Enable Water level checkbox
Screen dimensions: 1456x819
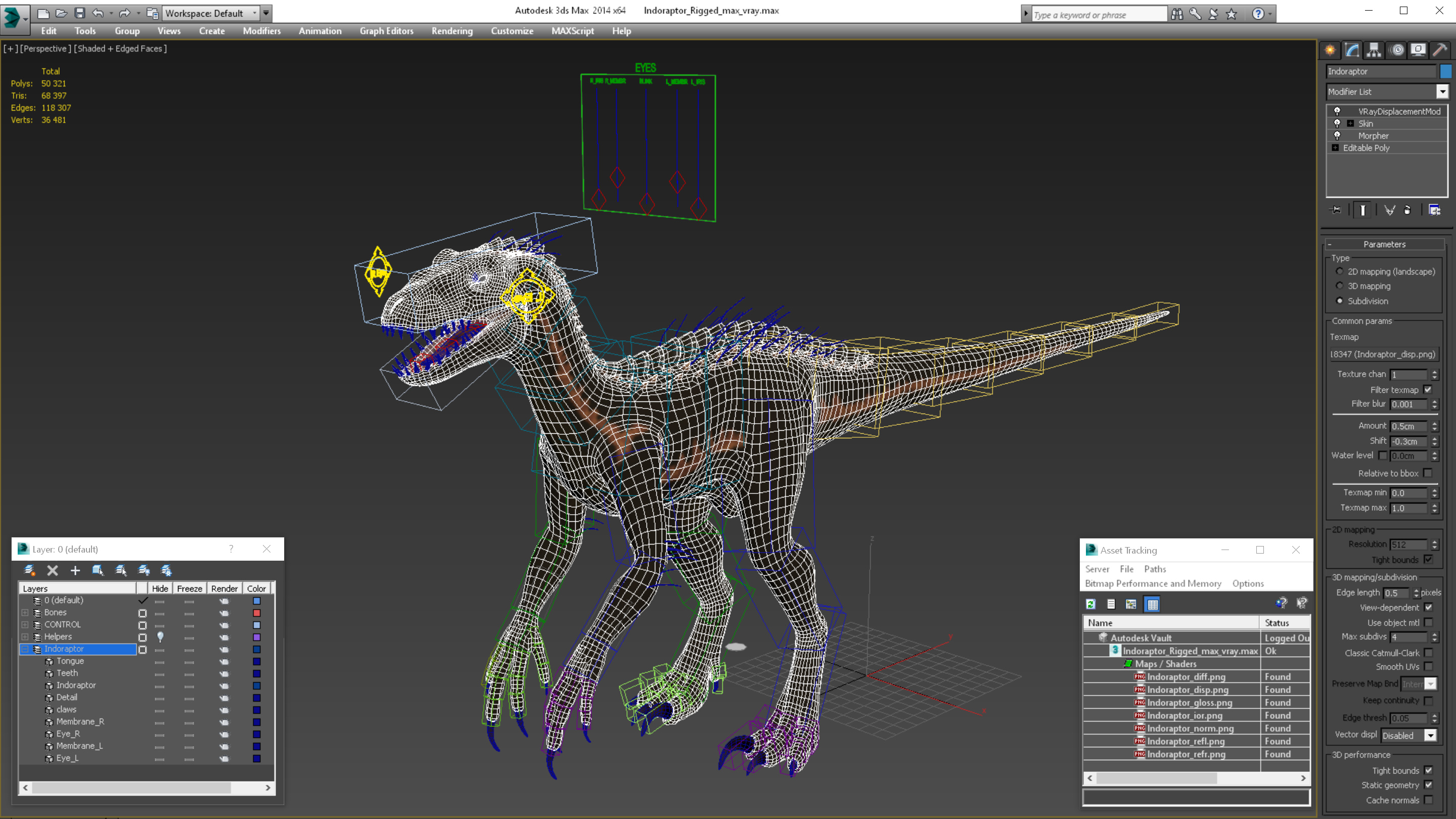[1383, 456]
